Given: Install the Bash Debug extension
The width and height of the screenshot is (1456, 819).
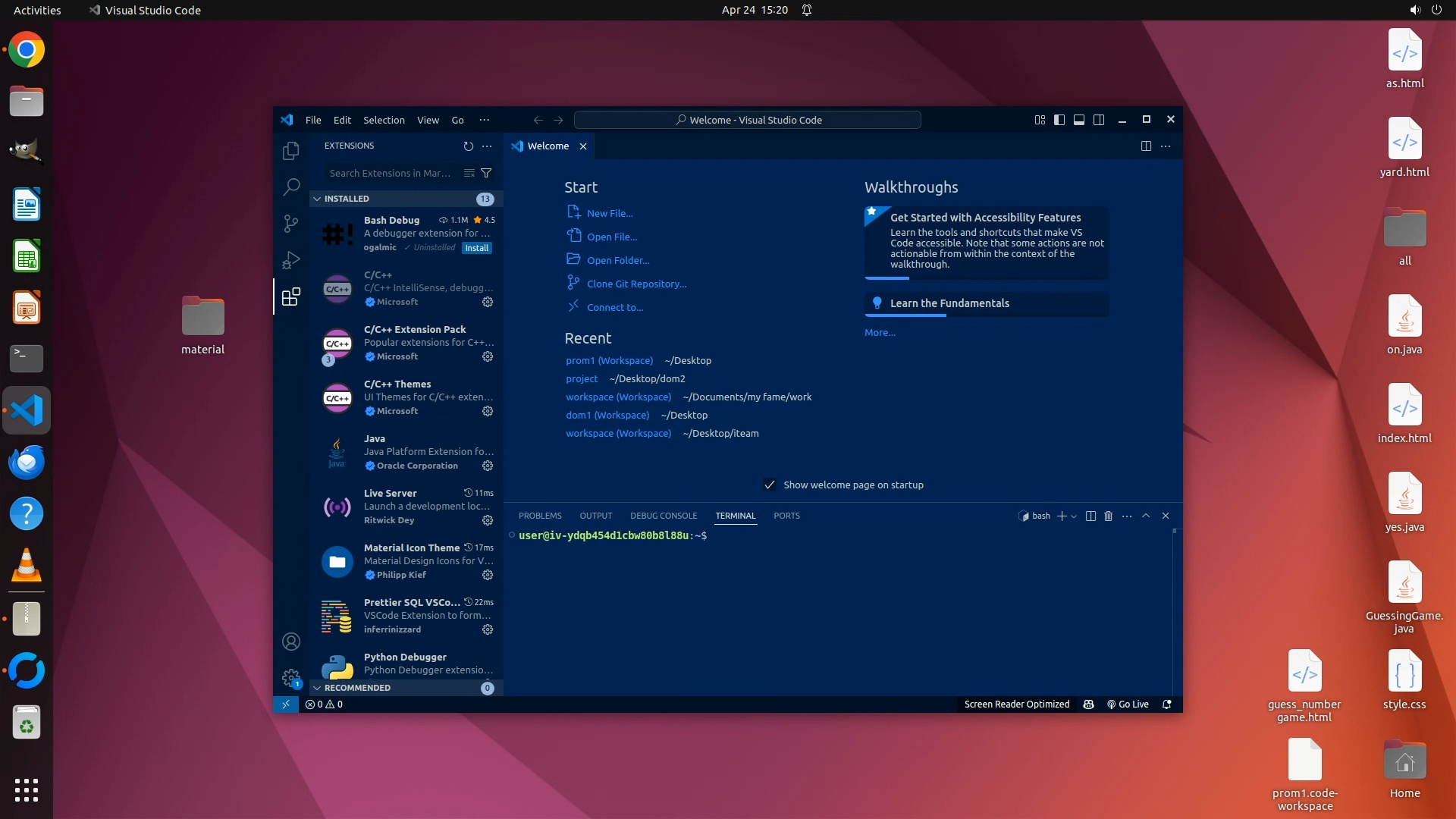Looking at the screenshot, I should 476,248.
